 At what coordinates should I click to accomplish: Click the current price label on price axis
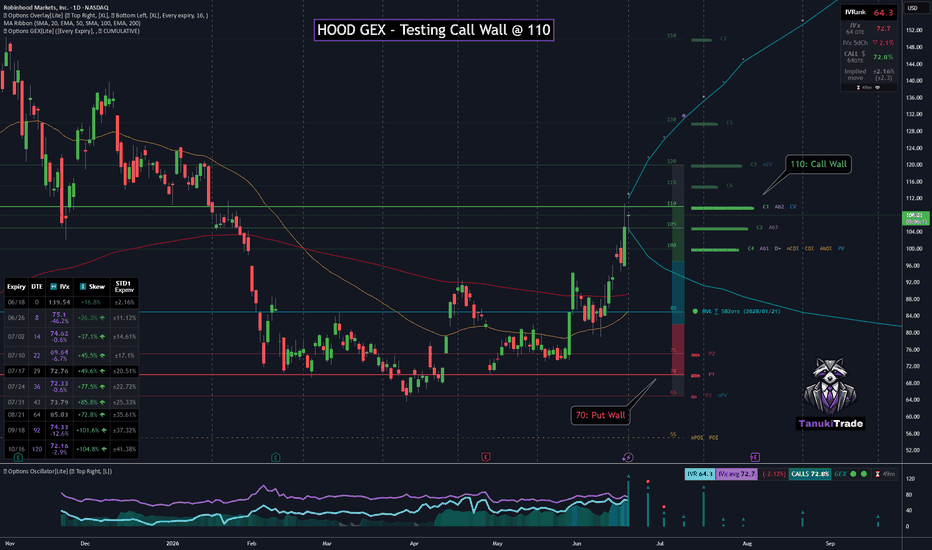click(915, 218)
